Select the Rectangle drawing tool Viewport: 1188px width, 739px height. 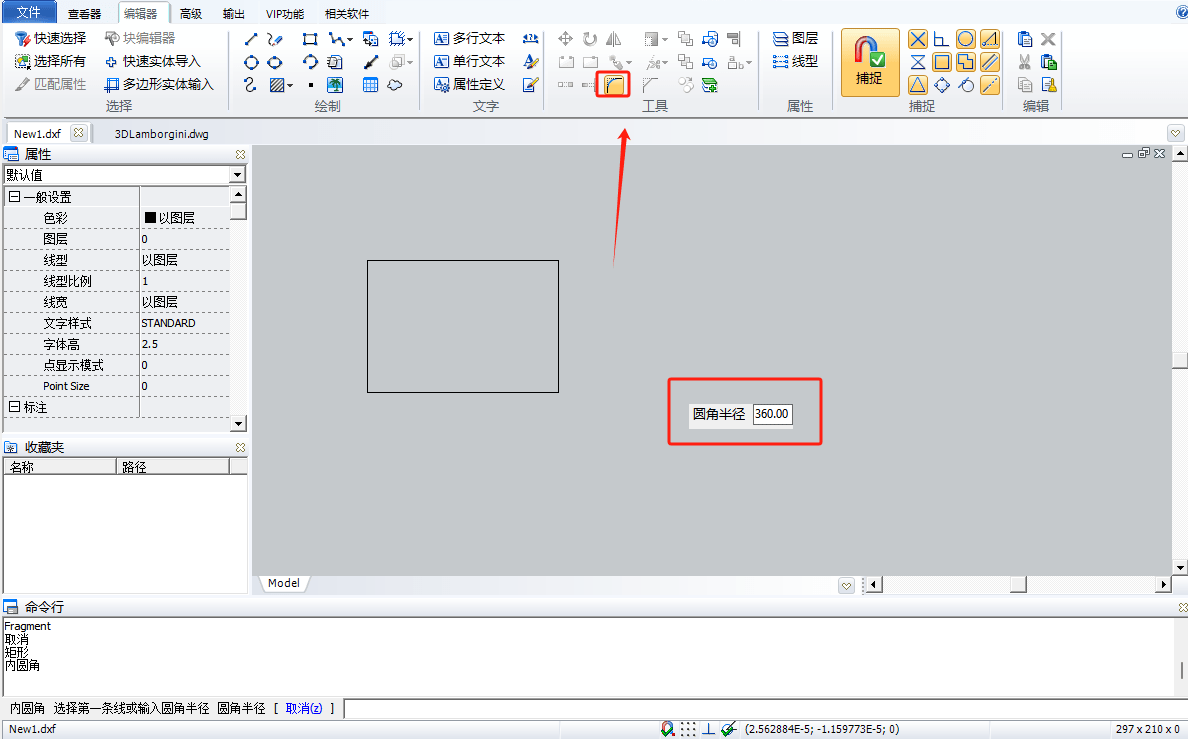[310, 39]
